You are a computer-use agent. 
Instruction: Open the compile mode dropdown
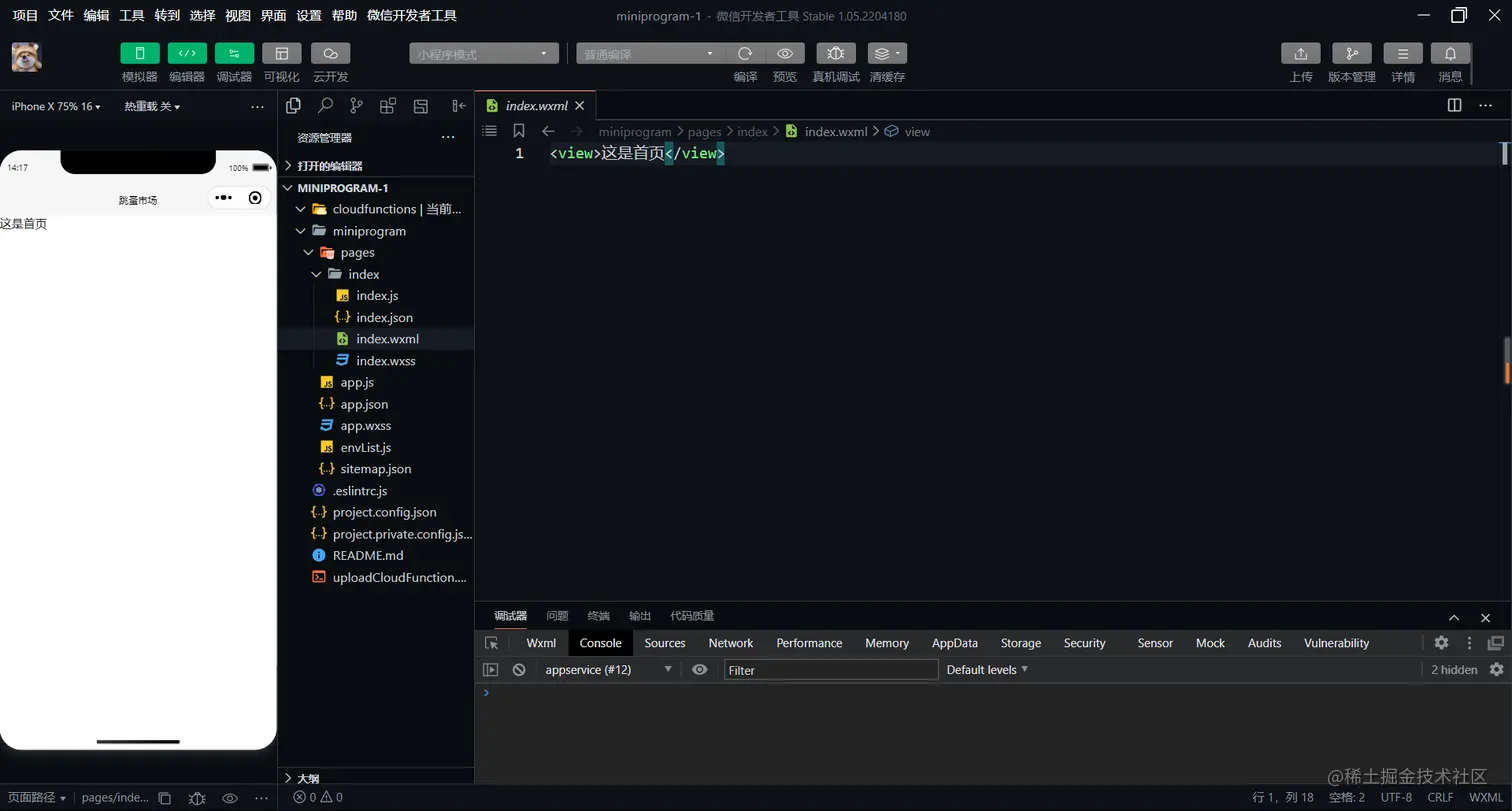pyautogui.click(x=650, y=54)
